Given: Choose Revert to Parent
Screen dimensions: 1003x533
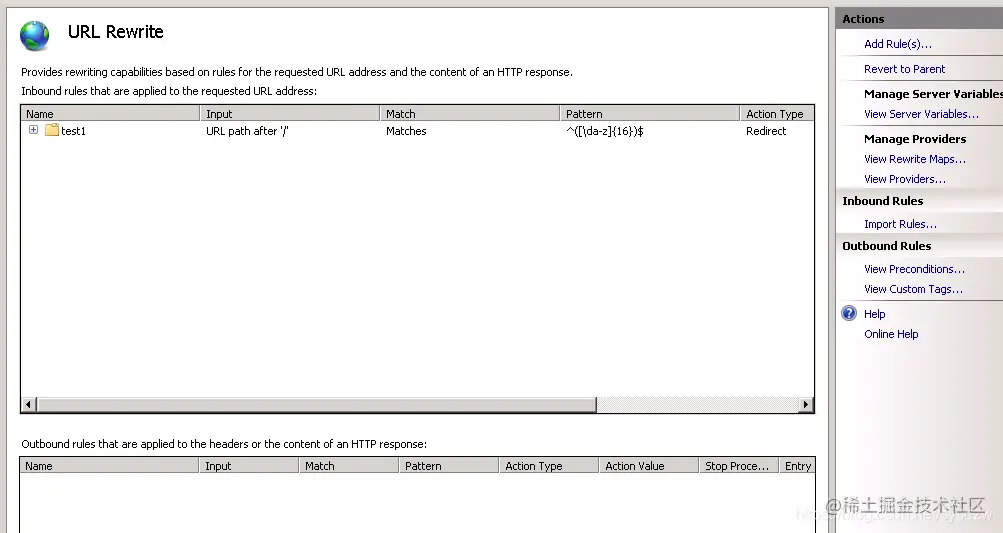Looking at the screenshot, I should click(x=904, y=69).
